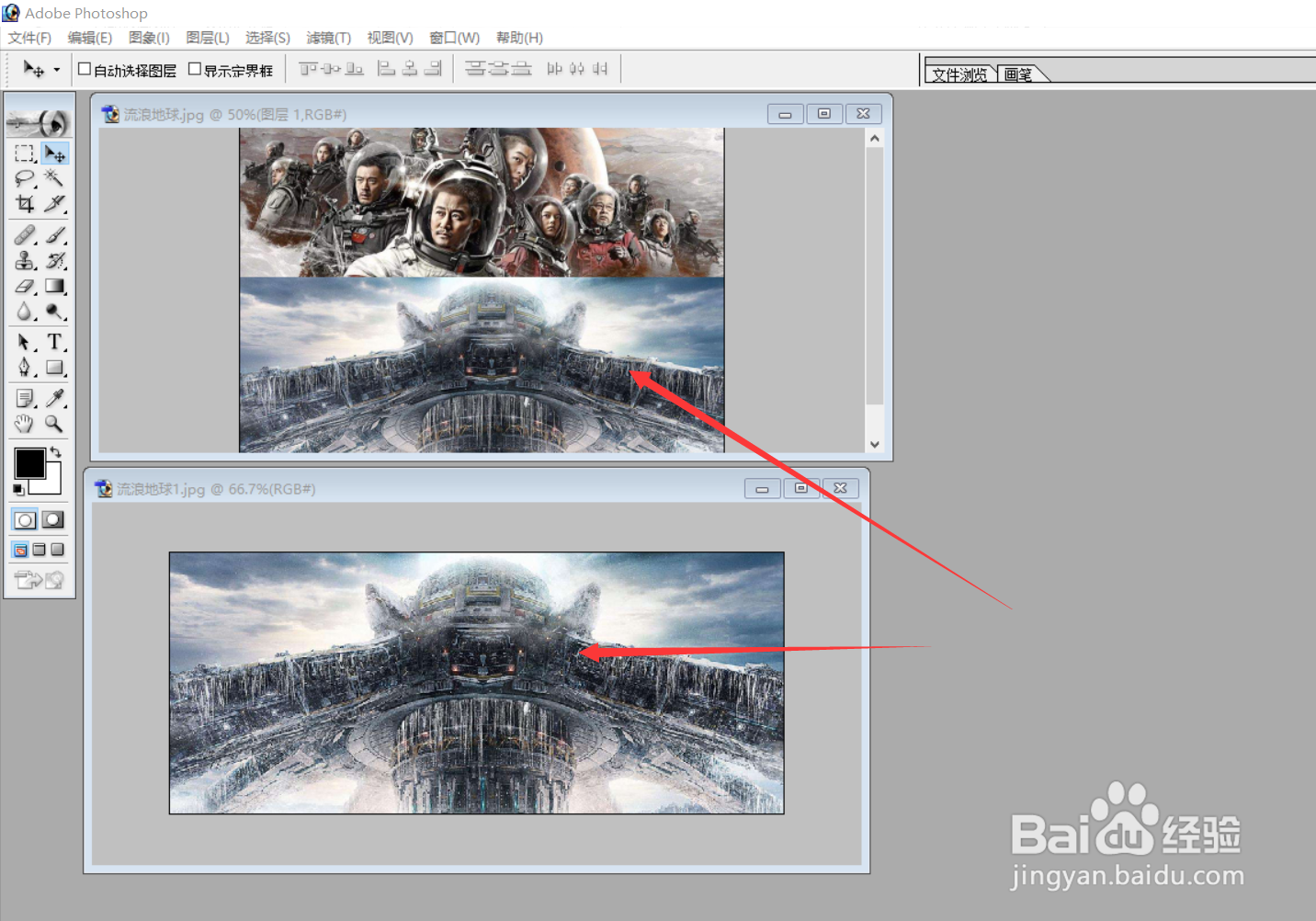The width and height of the screenshot is (1316, 921).
Task: Click Adobe Online feather-eye logo in toolbox
Action: [39, 121]
